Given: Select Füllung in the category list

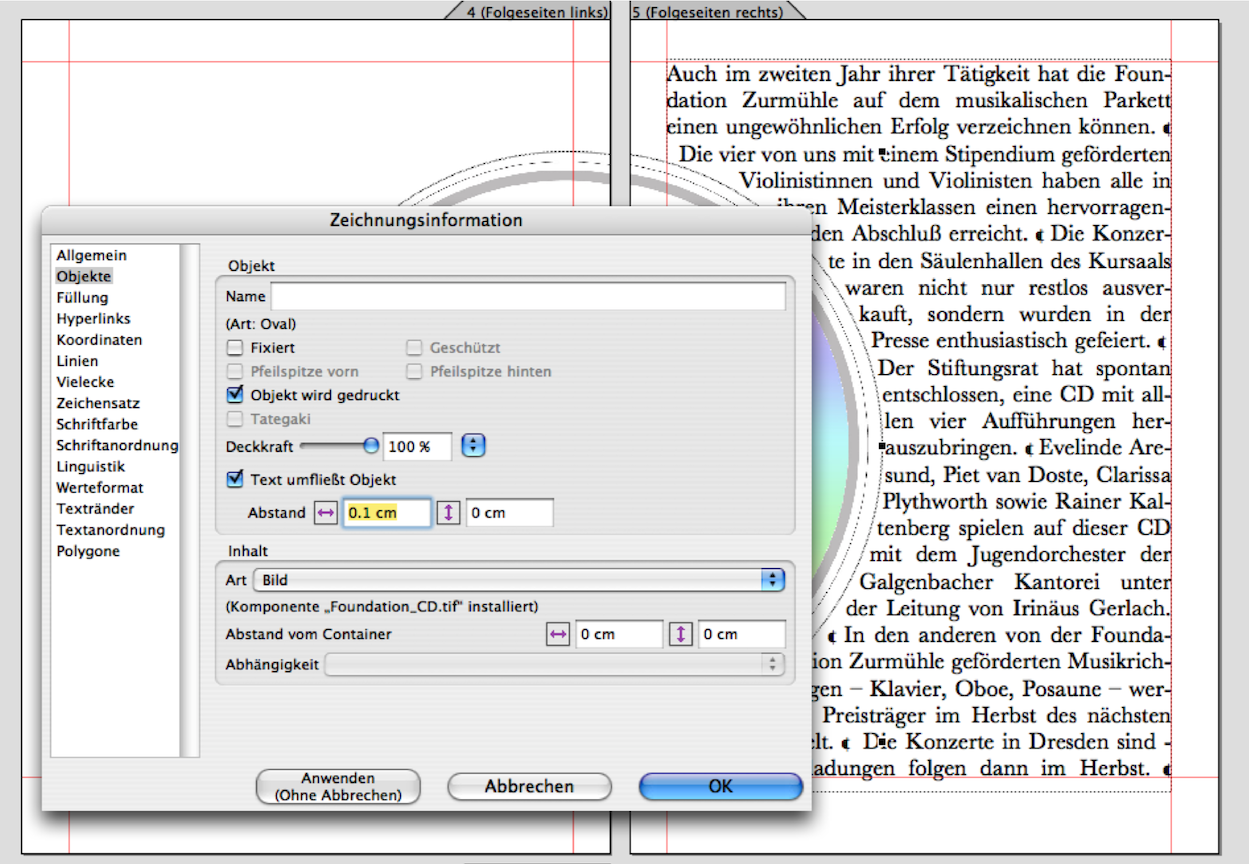Looking at the screenshot, I should tap(82, 297).
